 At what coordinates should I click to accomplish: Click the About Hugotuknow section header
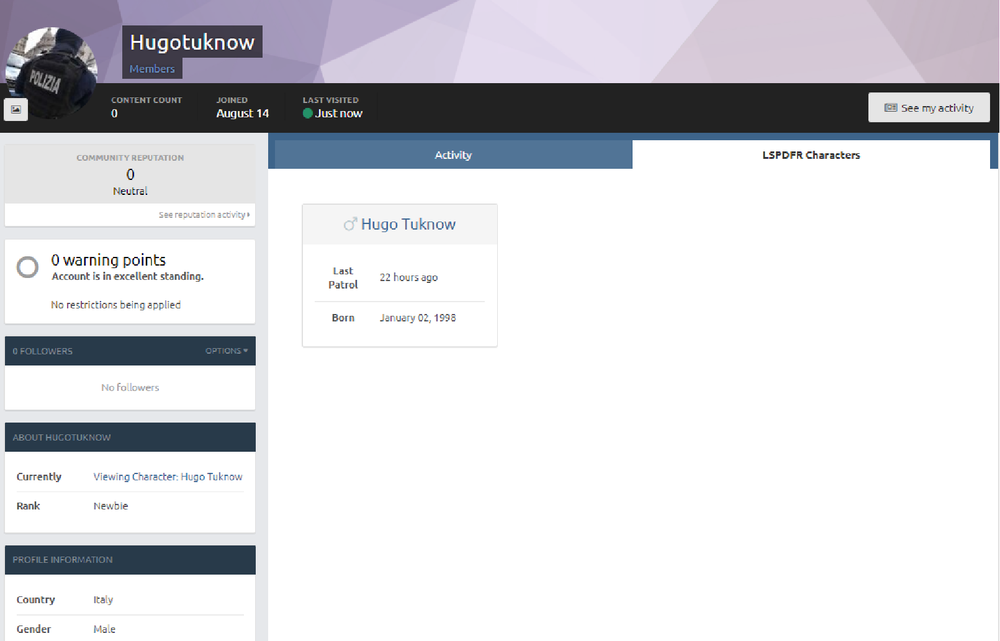pos(130,438)
